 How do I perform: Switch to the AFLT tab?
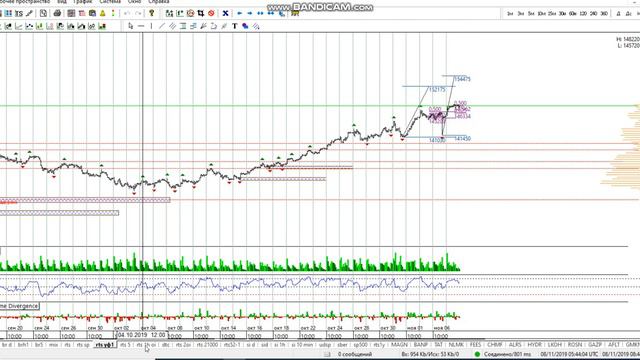point(614,345)
